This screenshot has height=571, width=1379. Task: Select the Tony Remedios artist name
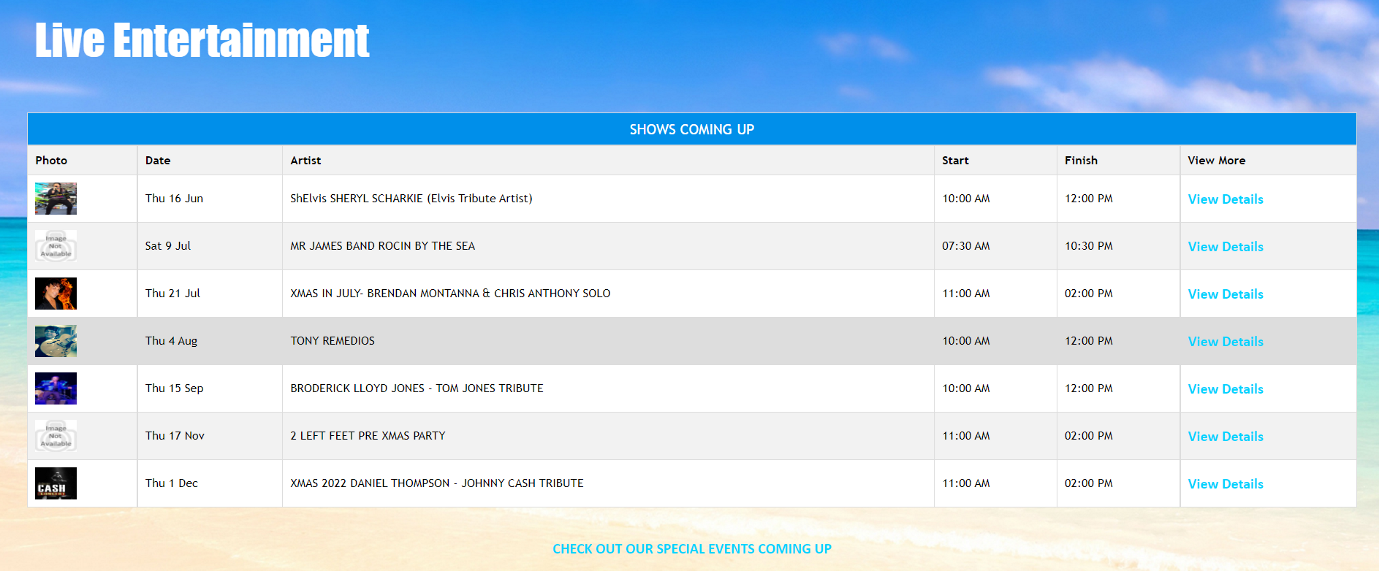333,341
